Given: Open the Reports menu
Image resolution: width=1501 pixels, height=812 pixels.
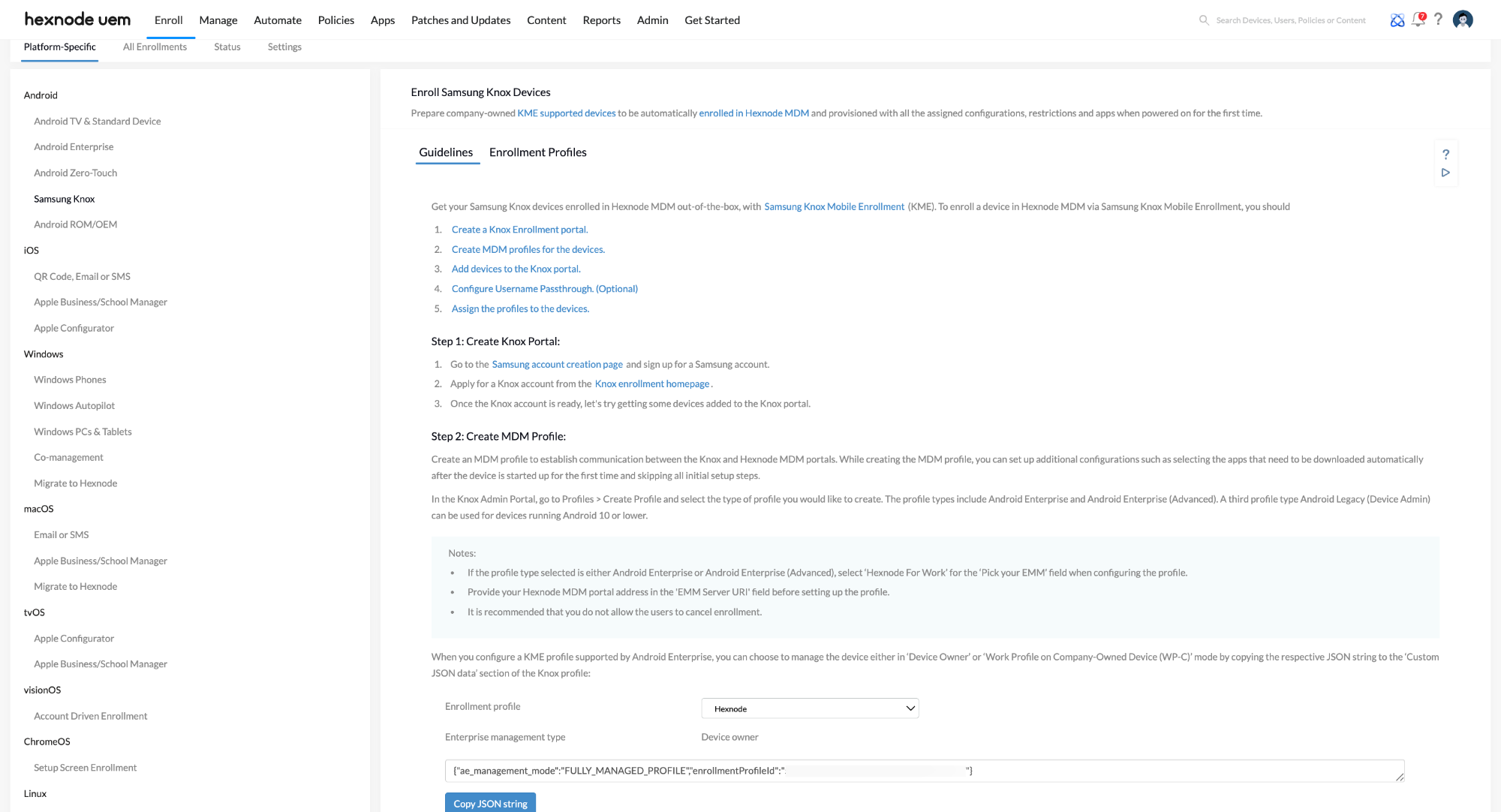Looking at the screenshot, I should [602, 20].
